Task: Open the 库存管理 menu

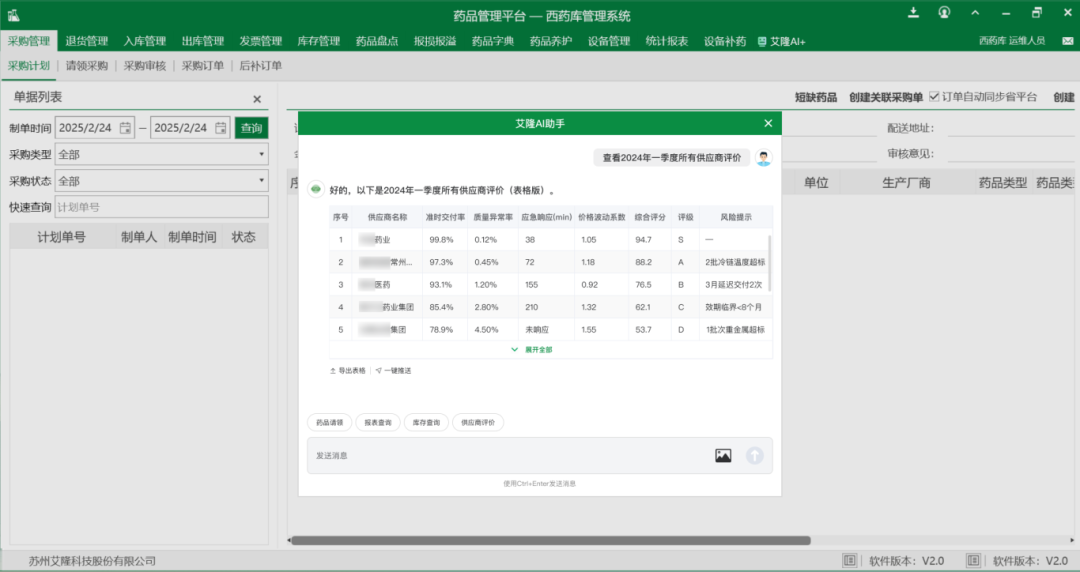Action: coord(318,41)
